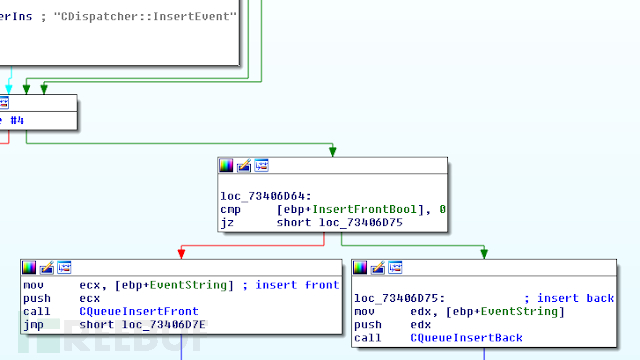This screenshot has height=360, width=640.
Task: Click group icon in the #4 node
Action: point(4,103)
